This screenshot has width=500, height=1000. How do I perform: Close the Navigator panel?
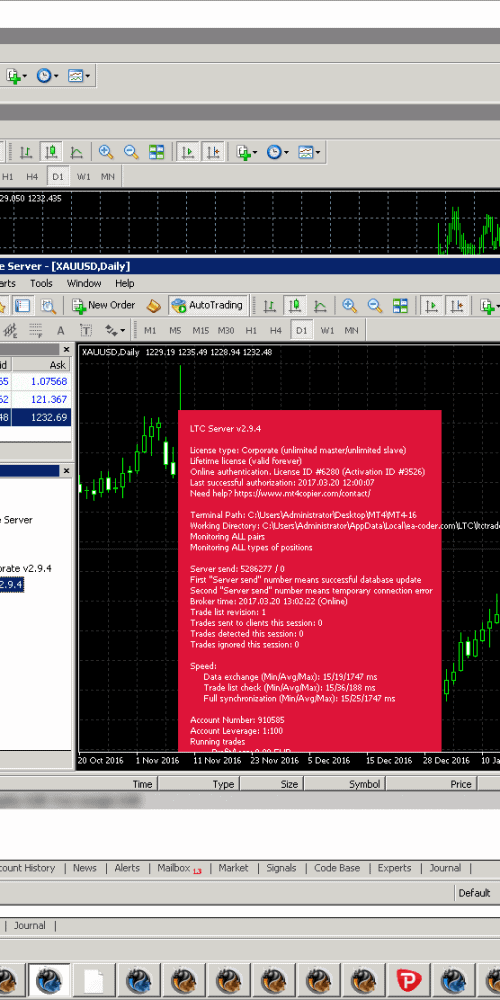pyautogui.click(x=66, y=471)
